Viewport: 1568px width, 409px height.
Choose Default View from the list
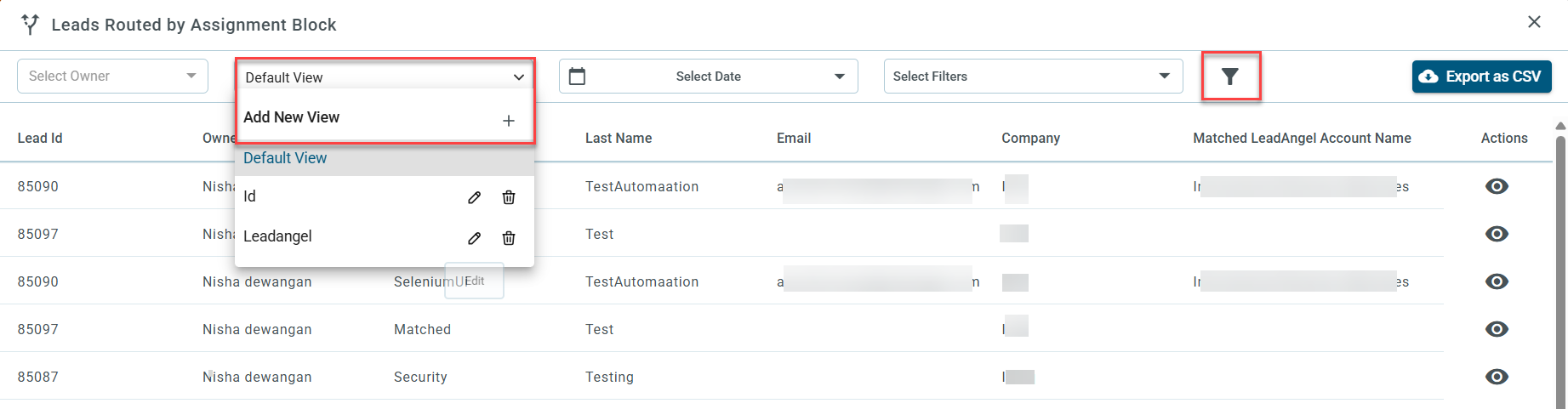[384, 158]
